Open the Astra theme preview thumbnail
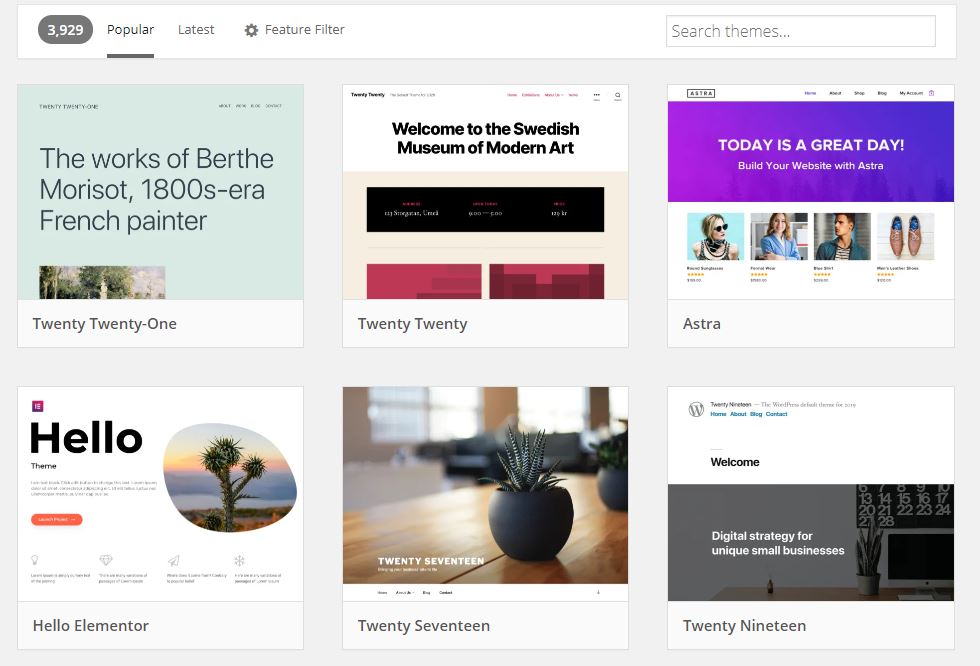 (811, 192)
